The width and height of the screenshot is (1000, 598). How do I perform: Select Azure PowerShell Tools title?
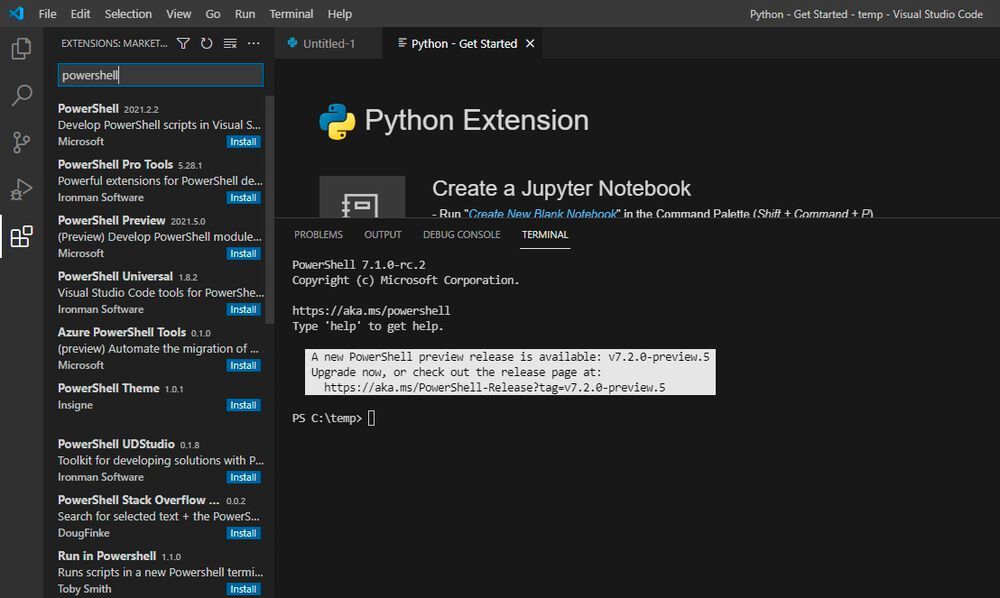point(122,332)
